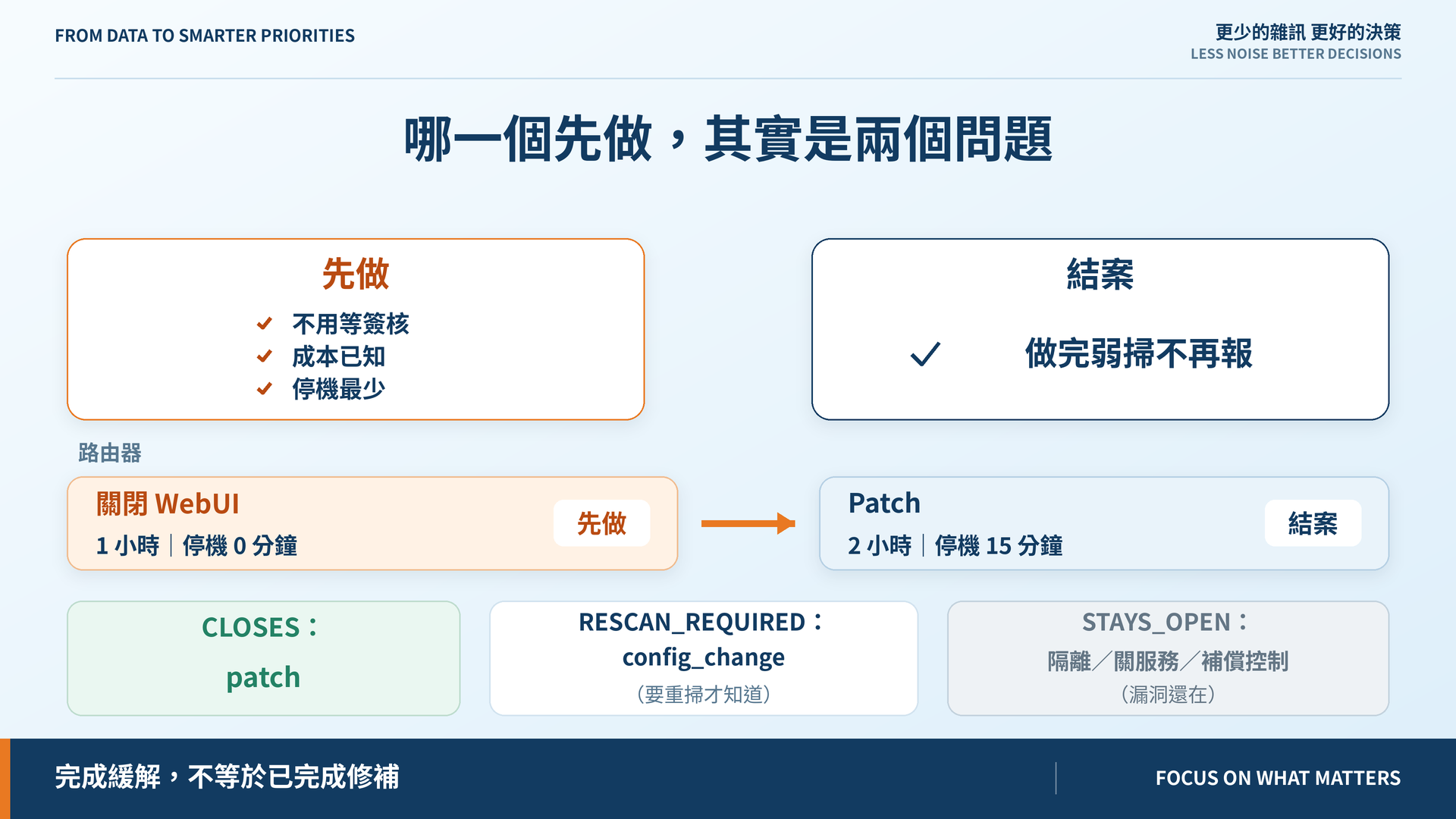Screen dimensions: 1456x819
Task: Click the 路由器 label
Action: (x=110, y=453)
